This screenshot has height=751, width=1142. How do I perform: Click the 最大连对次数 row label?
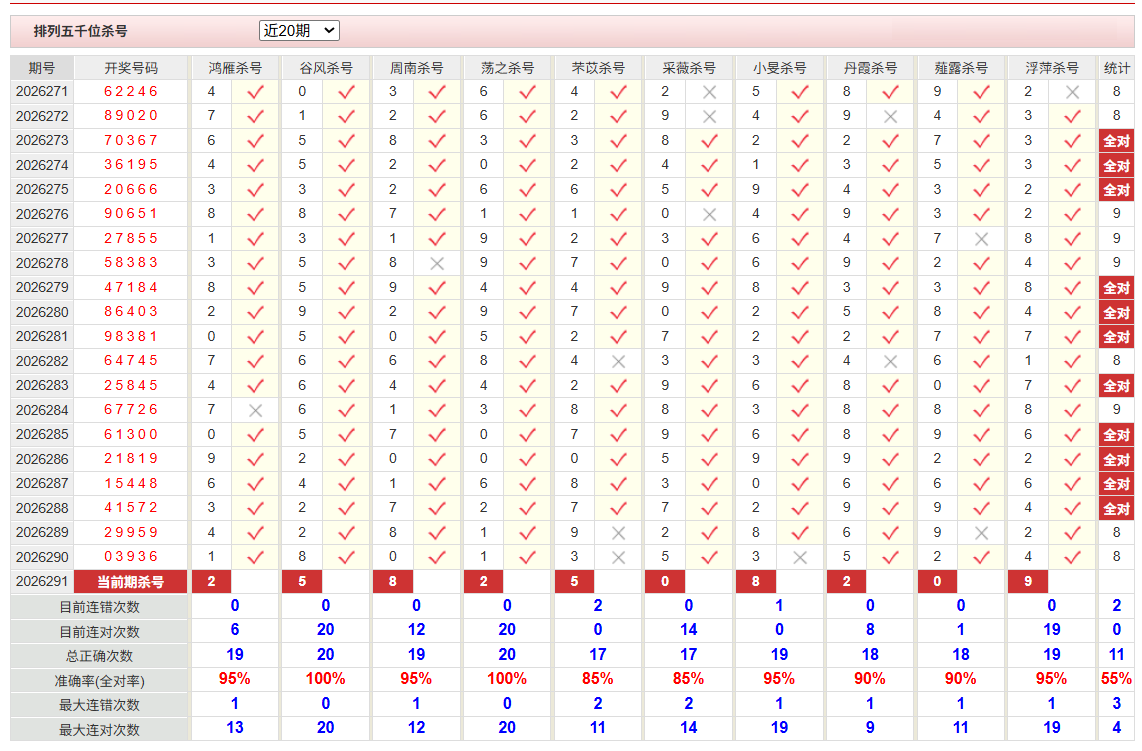click(x=99, y=729)
